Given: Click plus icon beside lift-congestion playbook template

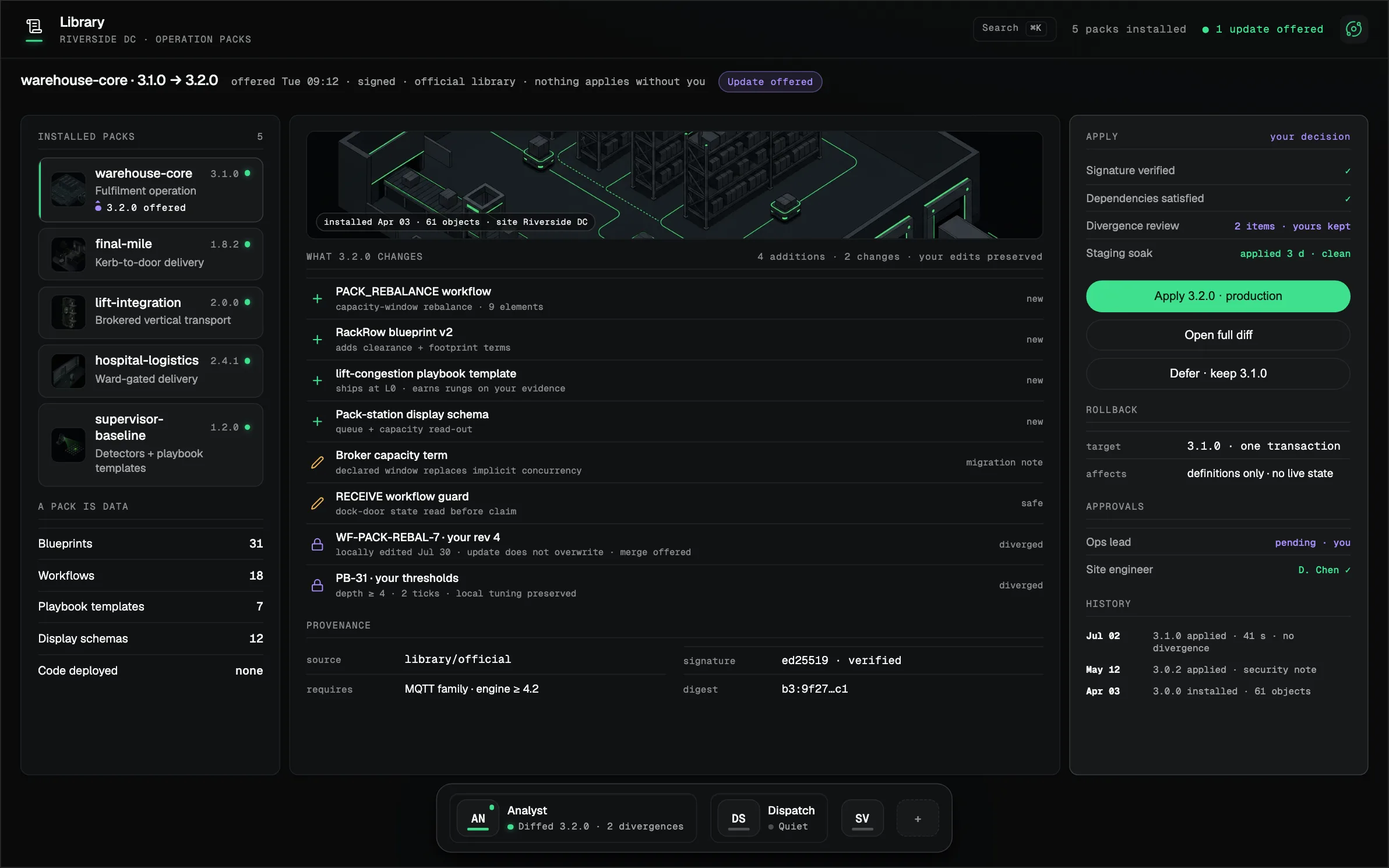Looking at the screenshot, I should [318, 380].
